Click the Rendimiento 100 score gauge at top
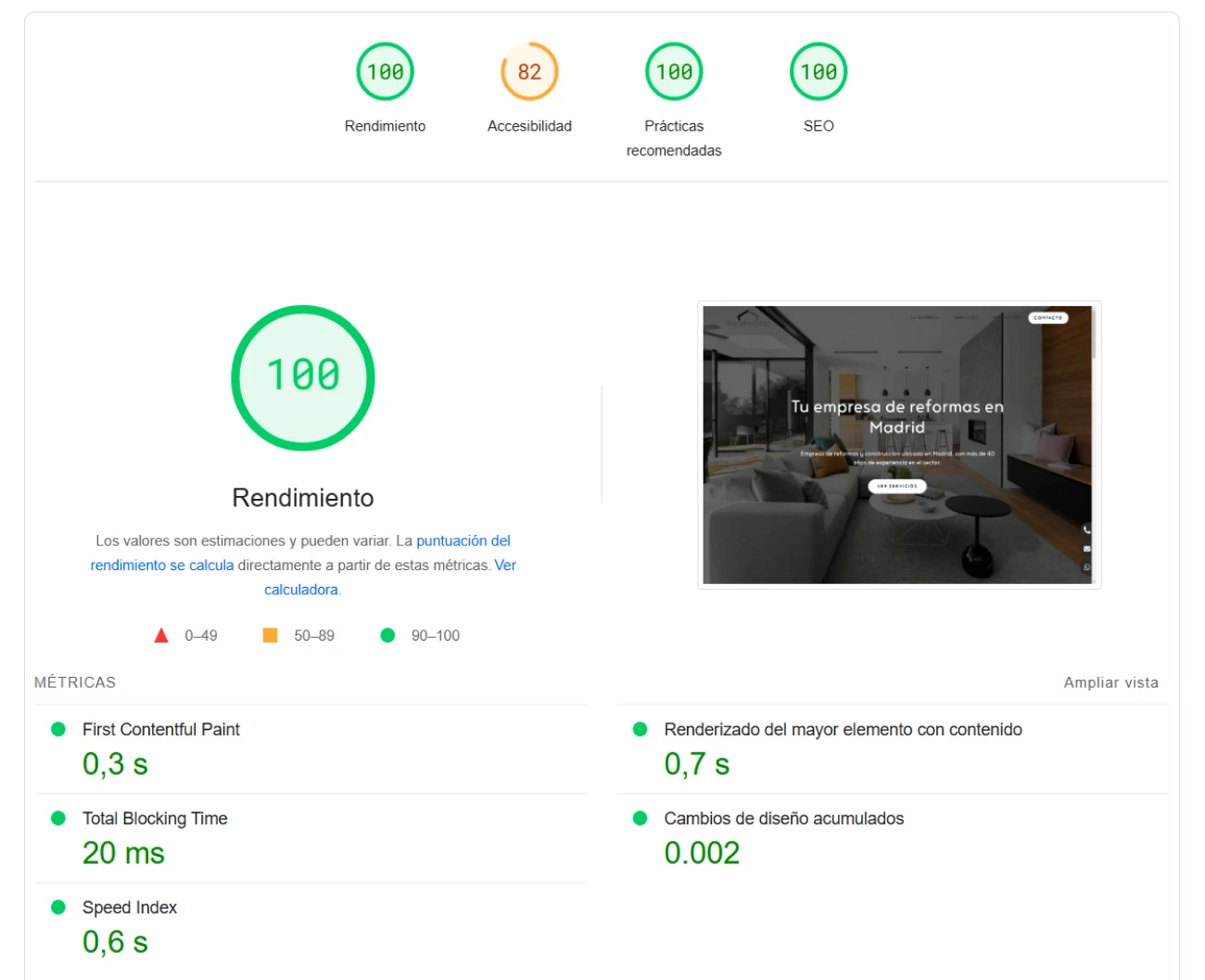 [x=385, y=72]
